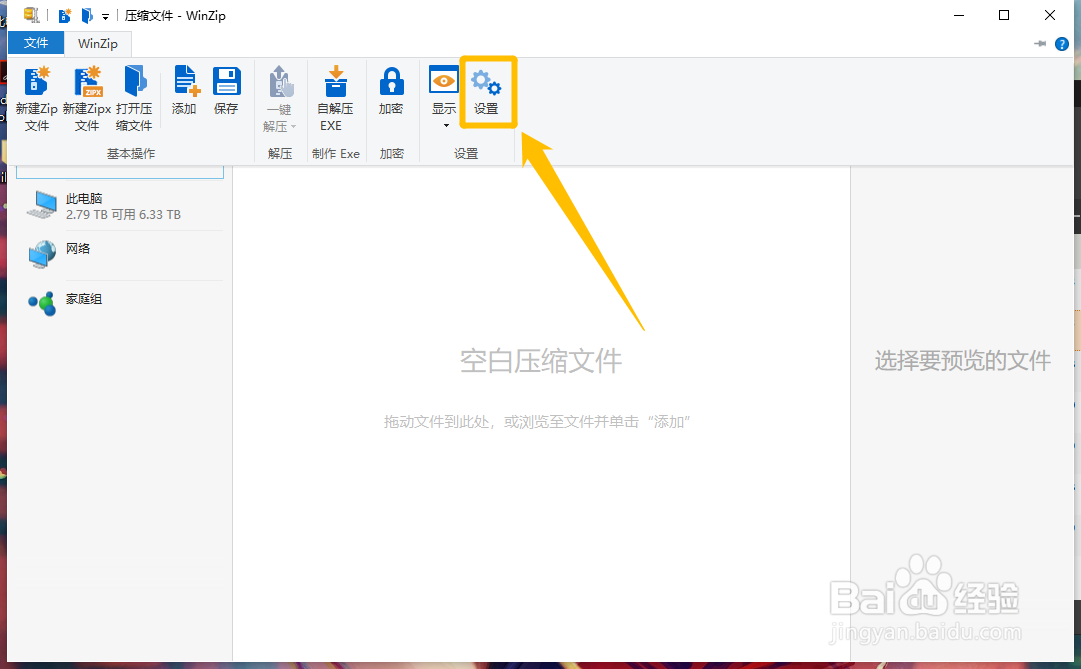Image resolution: width=1081 pixels, height=669 pixels.
Task: Select 此电脑 in the left pane
Action: 120,206
